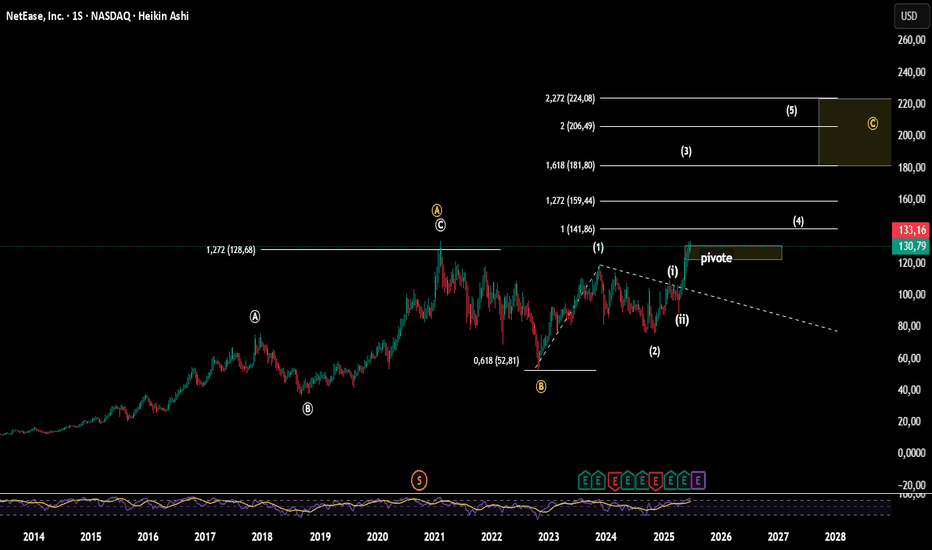Click the green 130,79 price tag

click(x=911, y=246)
